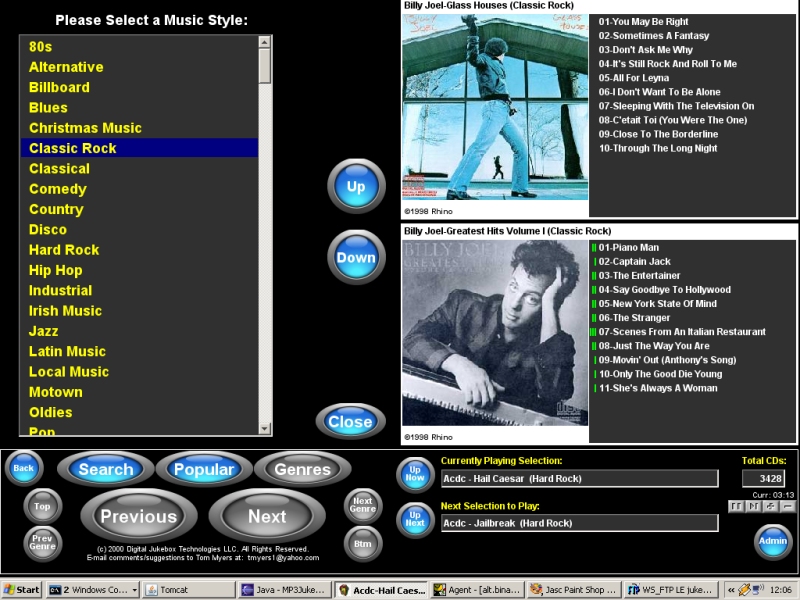The width and height of the screenshot is (800, 600).
Task: Click the round Up Next button
Action: (415, 519)
